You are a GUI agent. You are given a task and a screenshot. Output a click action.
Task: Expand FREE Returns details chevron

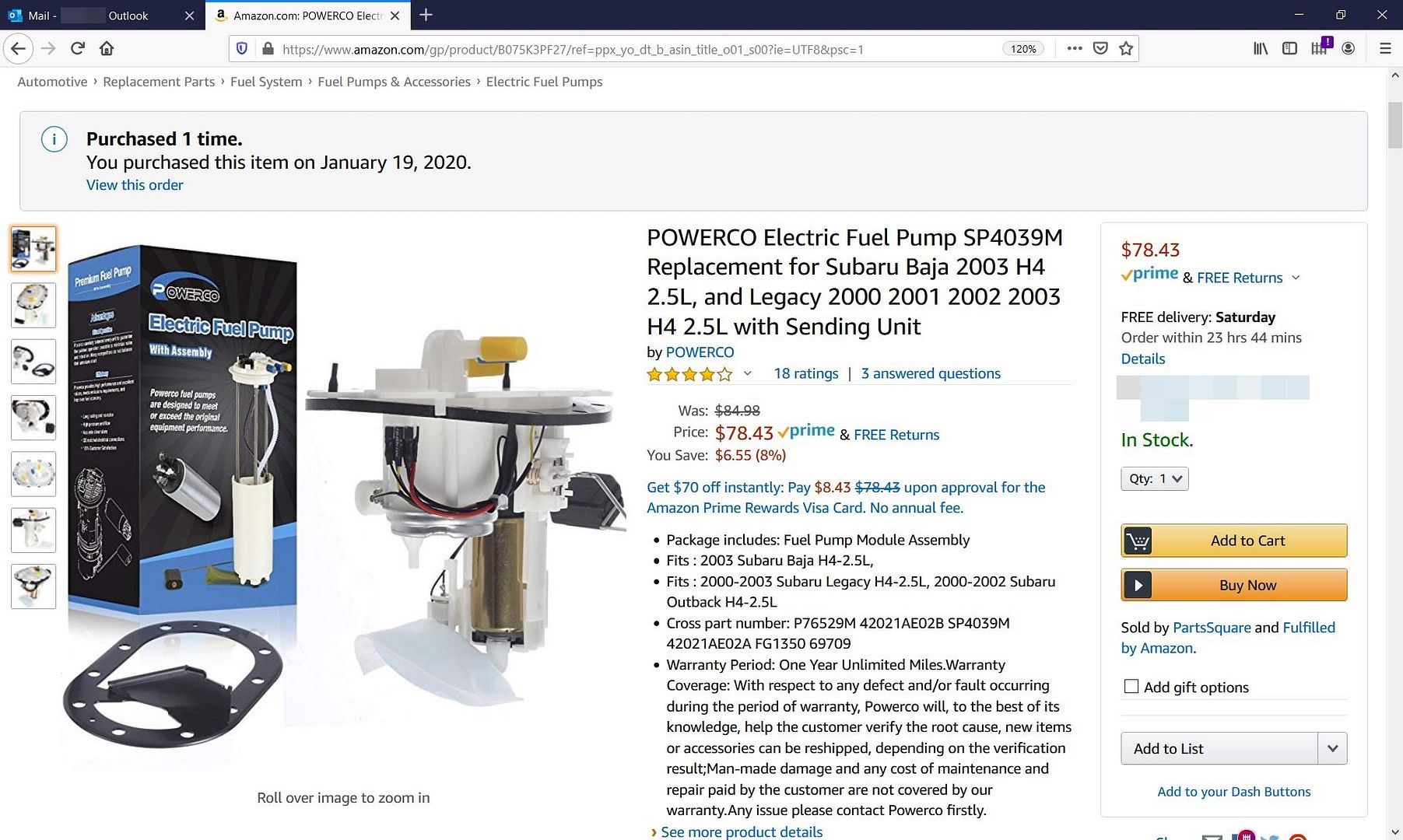pos(1296,278)
